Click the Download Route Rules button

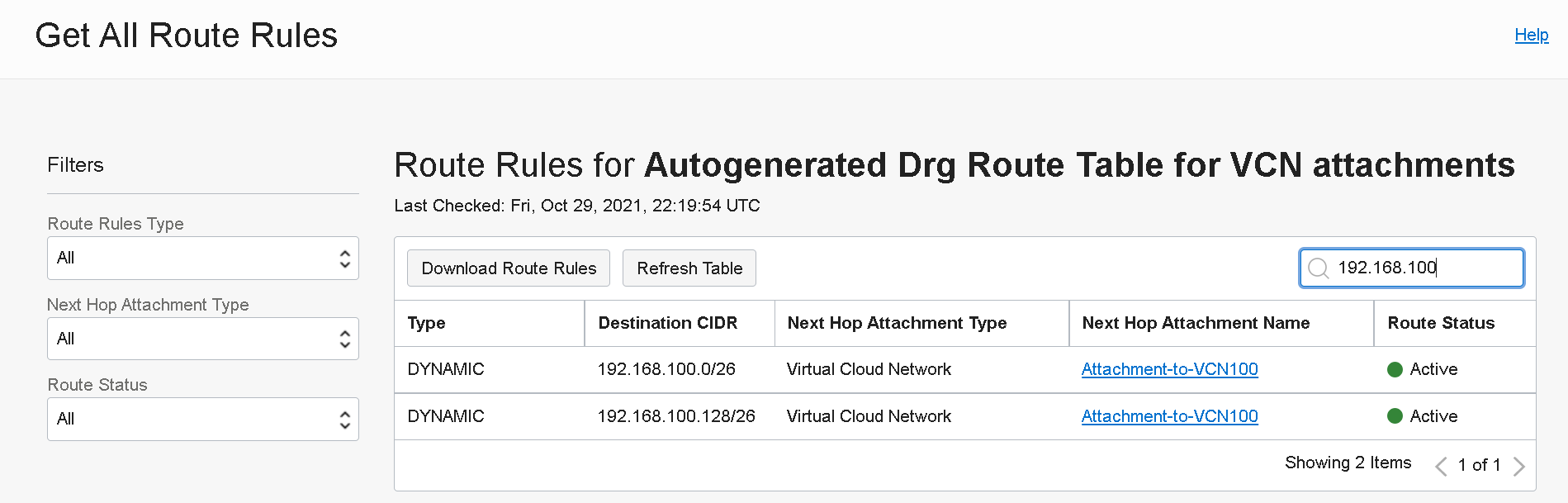click(509, 268)
